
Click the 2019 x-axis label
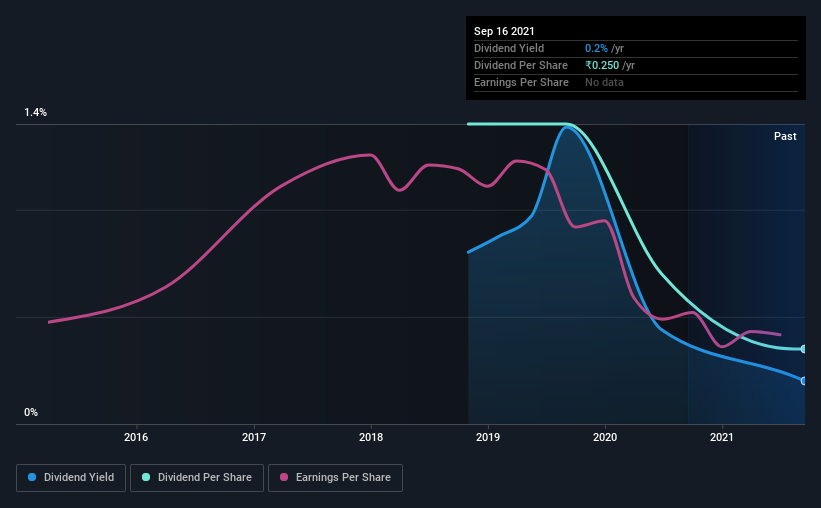[488, 437]
